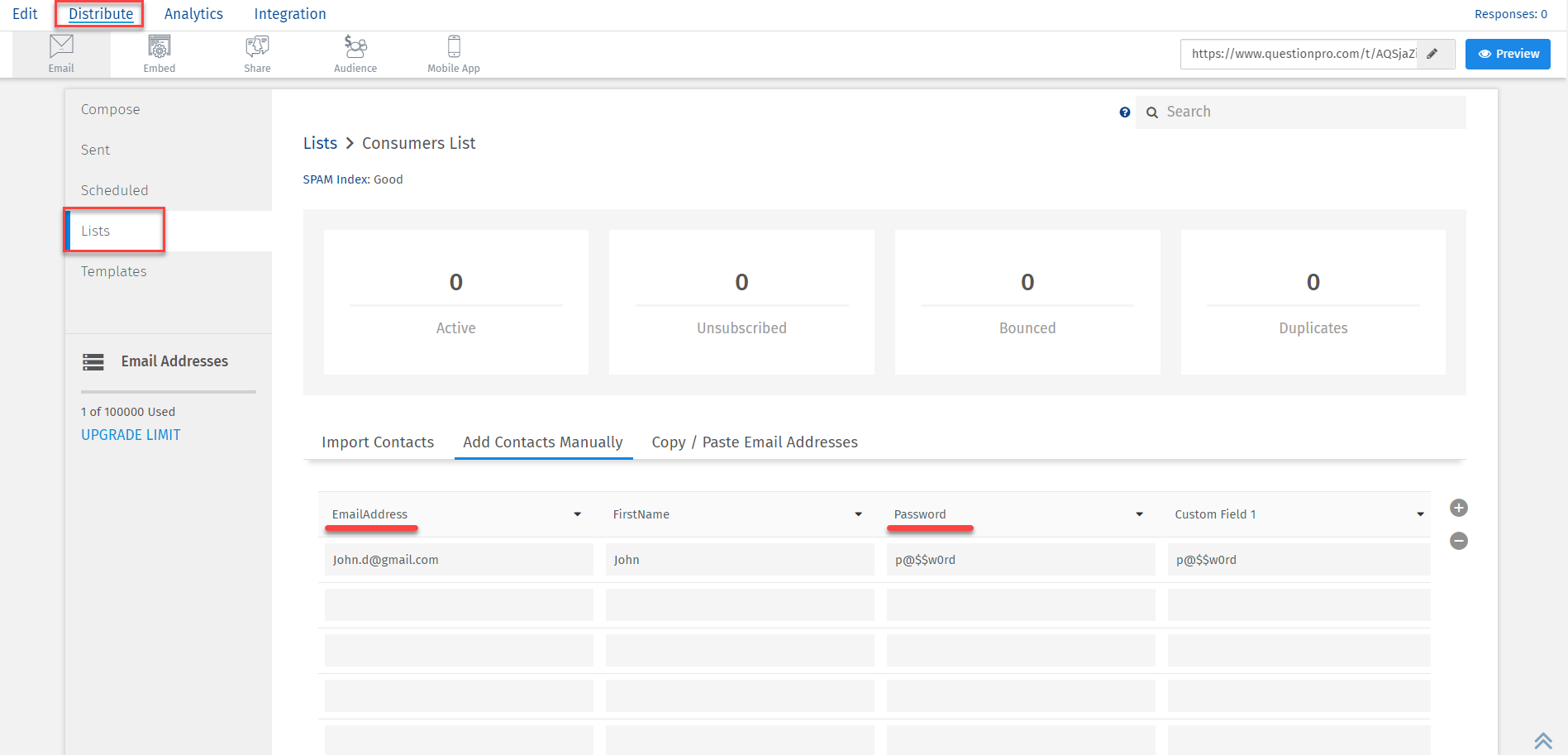This screenshot has height=755, width=1568.
Task: Expand the FirstName column dropdown
Action: coord(858,514)
